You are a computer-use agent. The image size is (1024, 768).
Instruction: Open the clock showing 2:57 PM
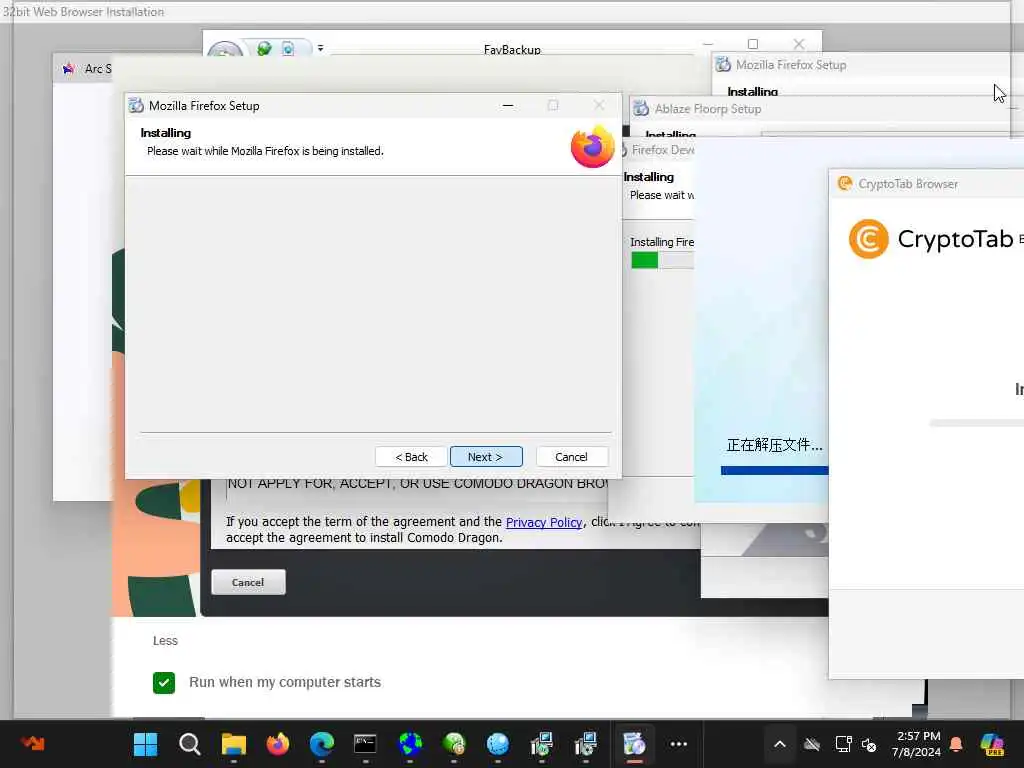(x=916, y=744)
